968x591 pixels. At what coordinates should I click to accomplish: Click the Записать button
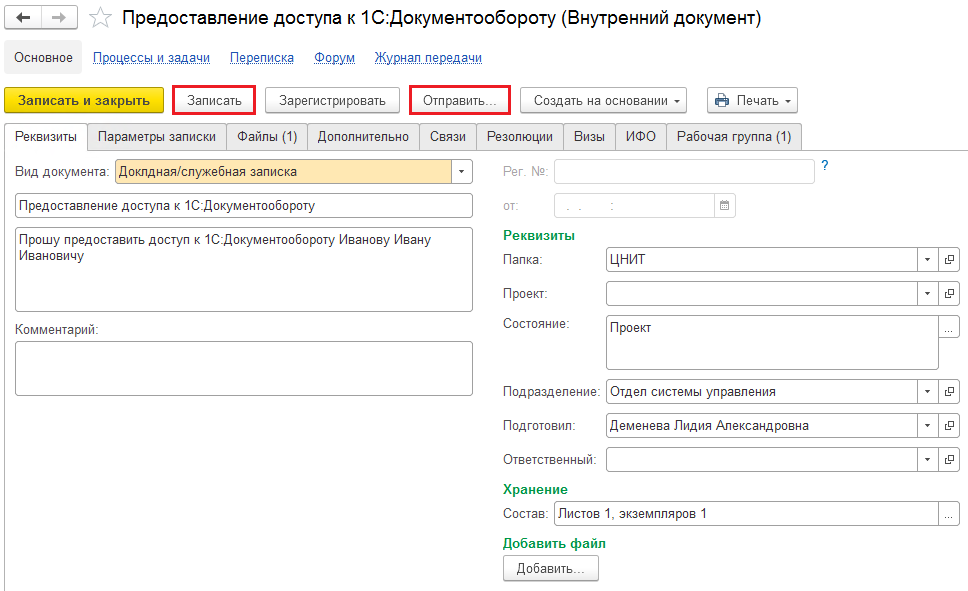coord(214,101)
